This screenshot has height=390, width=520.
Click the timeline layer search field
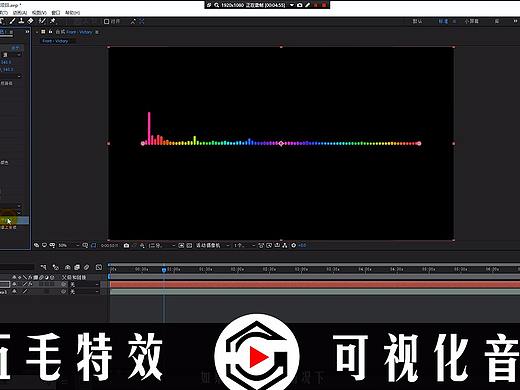coord(17,267)
